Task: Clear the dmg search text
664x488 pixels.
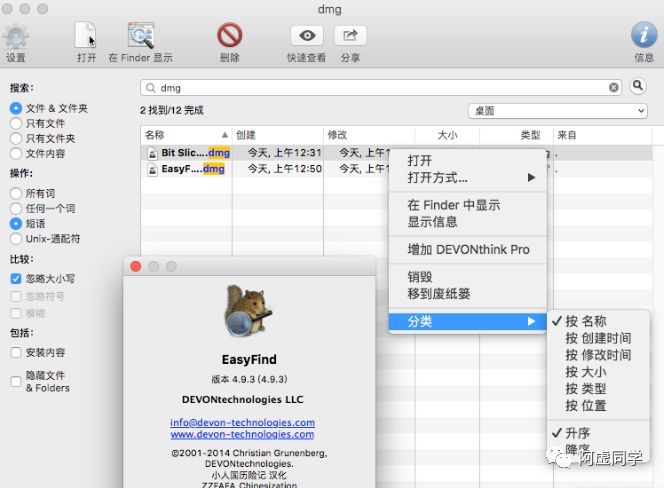Action: (x=613, y=88)
